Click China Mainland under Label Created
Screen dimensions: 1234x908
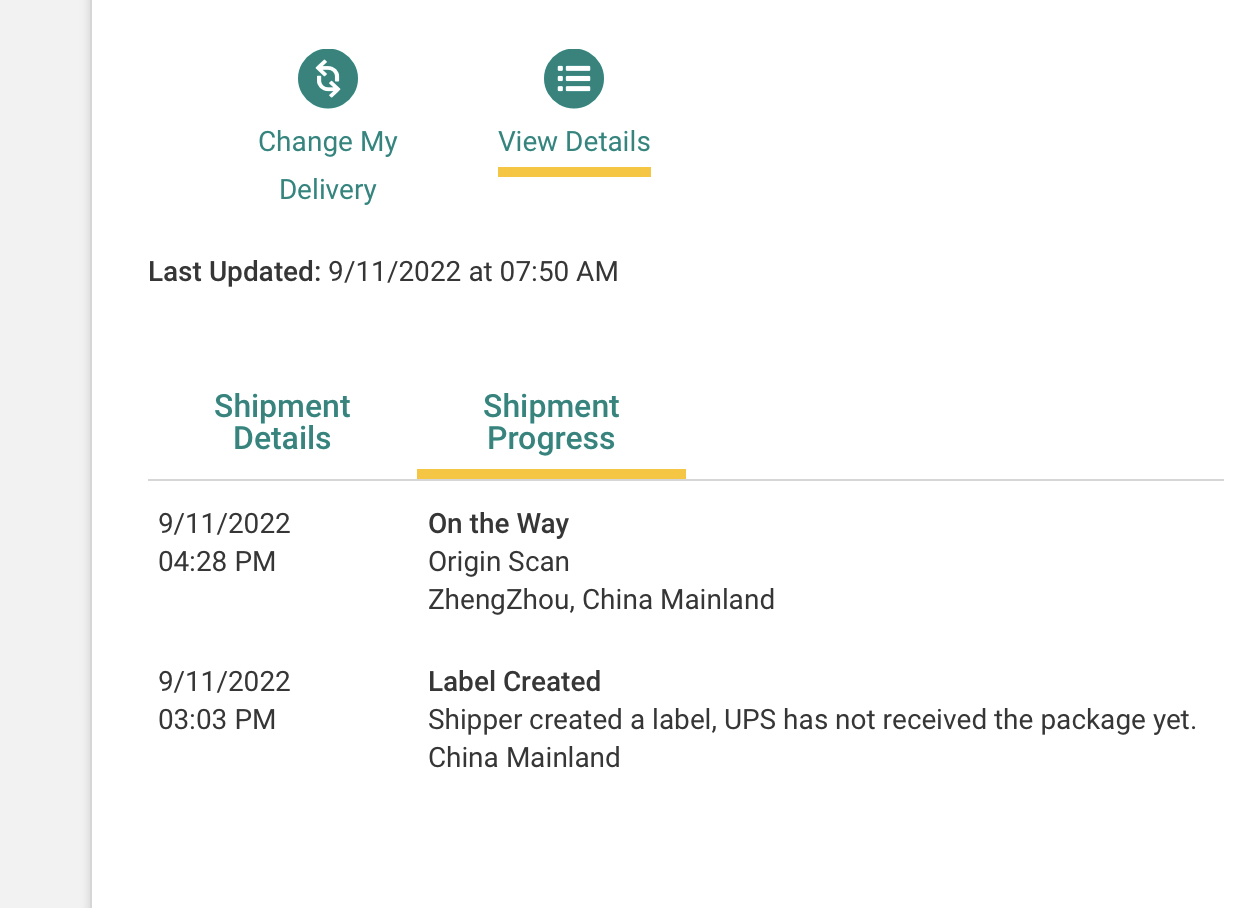click(524, 758)
